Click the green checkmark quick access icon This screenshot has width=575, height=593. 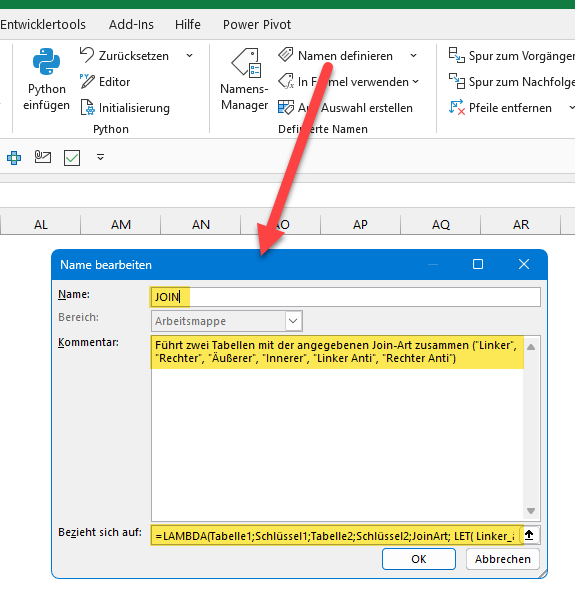click(x=72, y=157)
